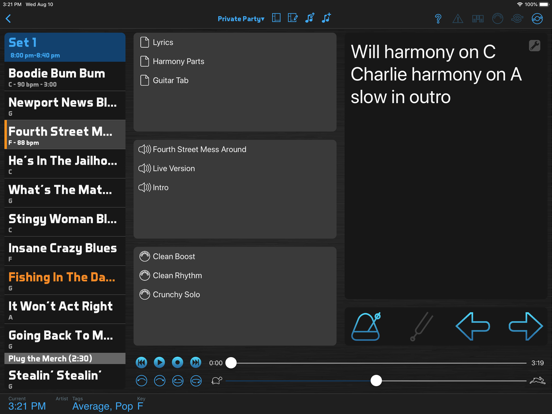Click the playback speed slider handle
The image size is (552, 414).
click(x=376, y=381)
